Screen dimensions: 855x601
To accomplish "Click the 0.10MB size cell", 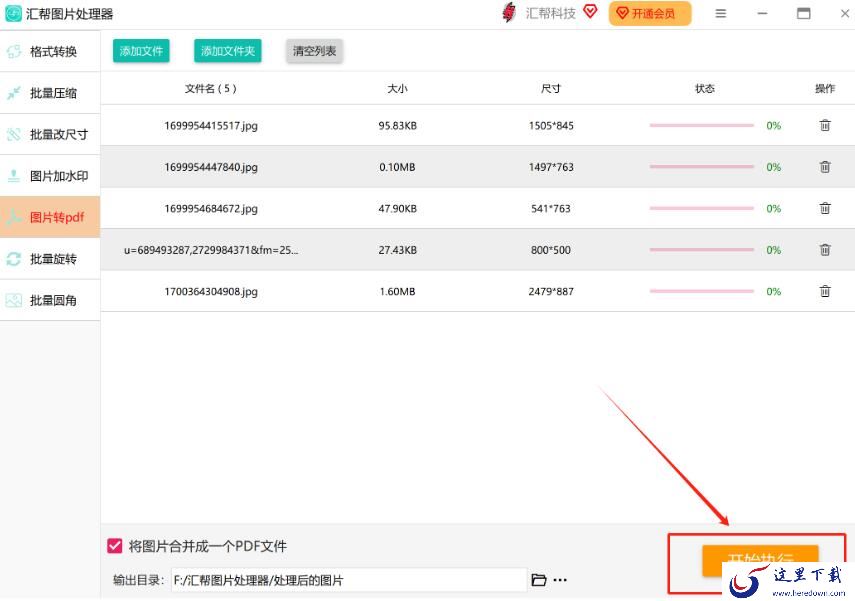I will 398,167.
